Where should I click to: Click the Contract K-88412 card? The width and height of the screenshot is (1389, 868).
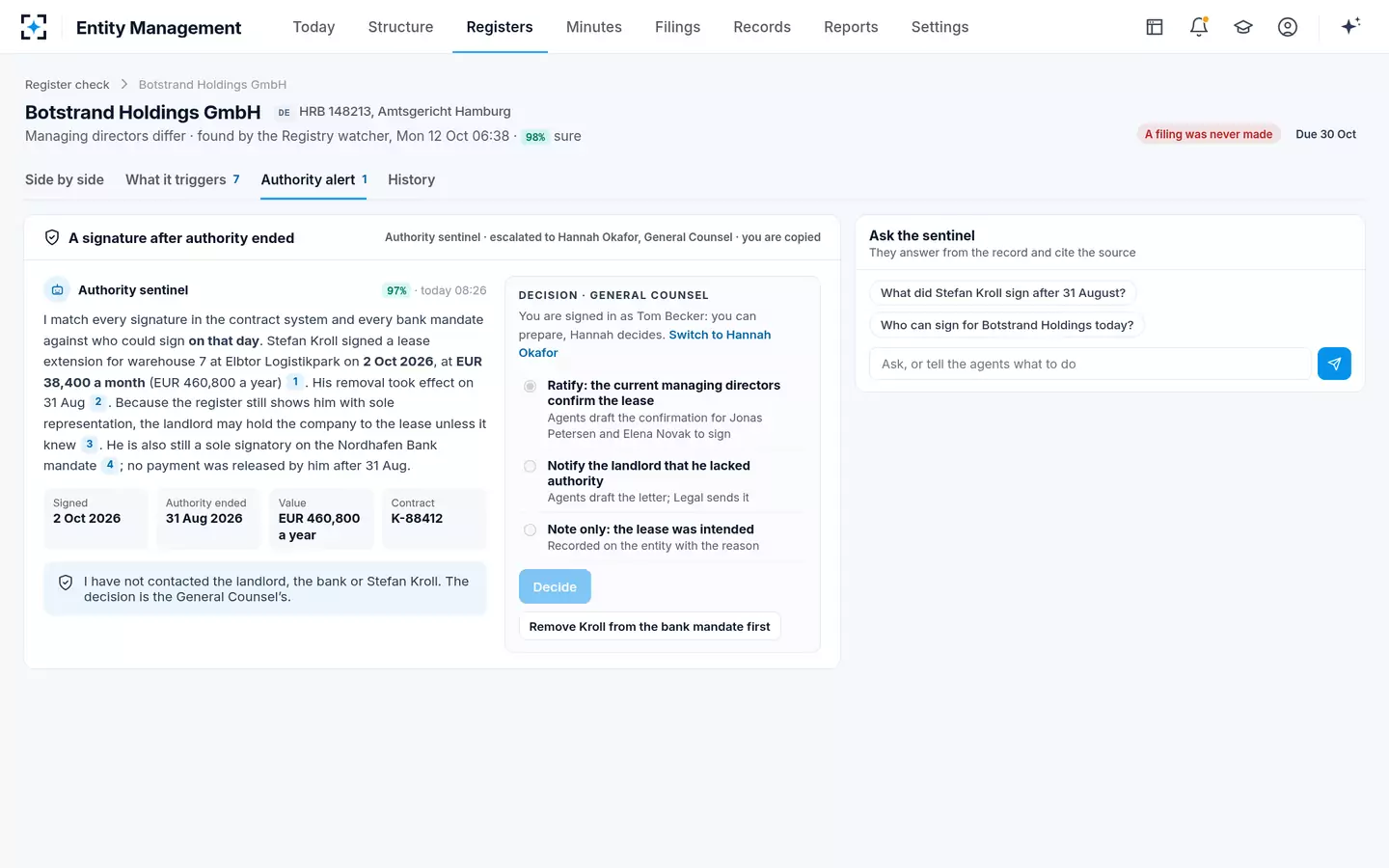coord(434,519)
